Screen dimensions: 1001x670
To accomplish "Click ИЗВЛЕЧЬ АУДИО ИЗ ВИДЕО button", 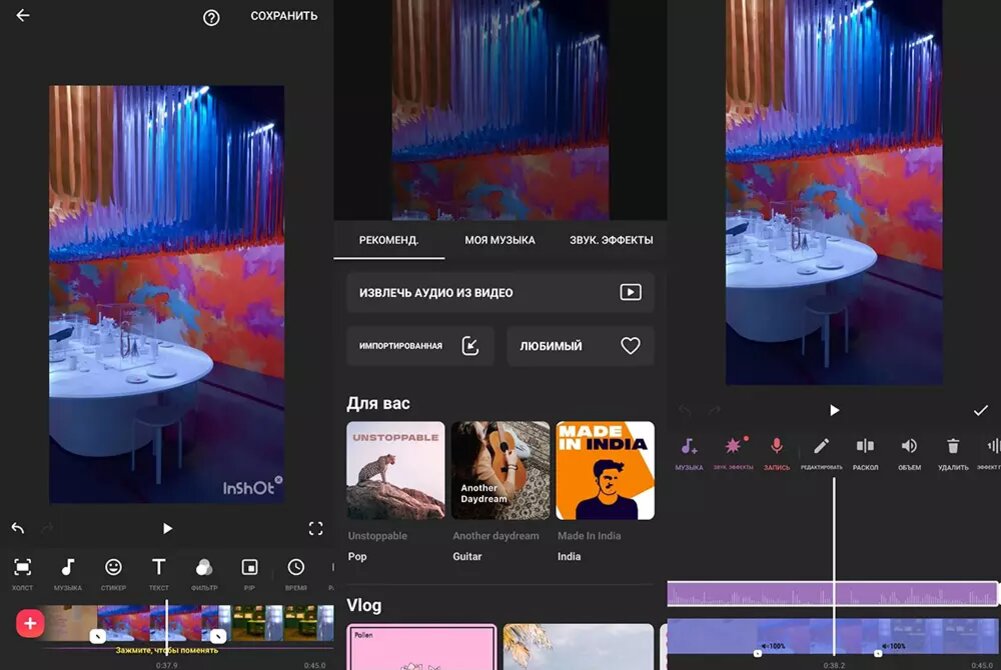I will tap(500, 292).
